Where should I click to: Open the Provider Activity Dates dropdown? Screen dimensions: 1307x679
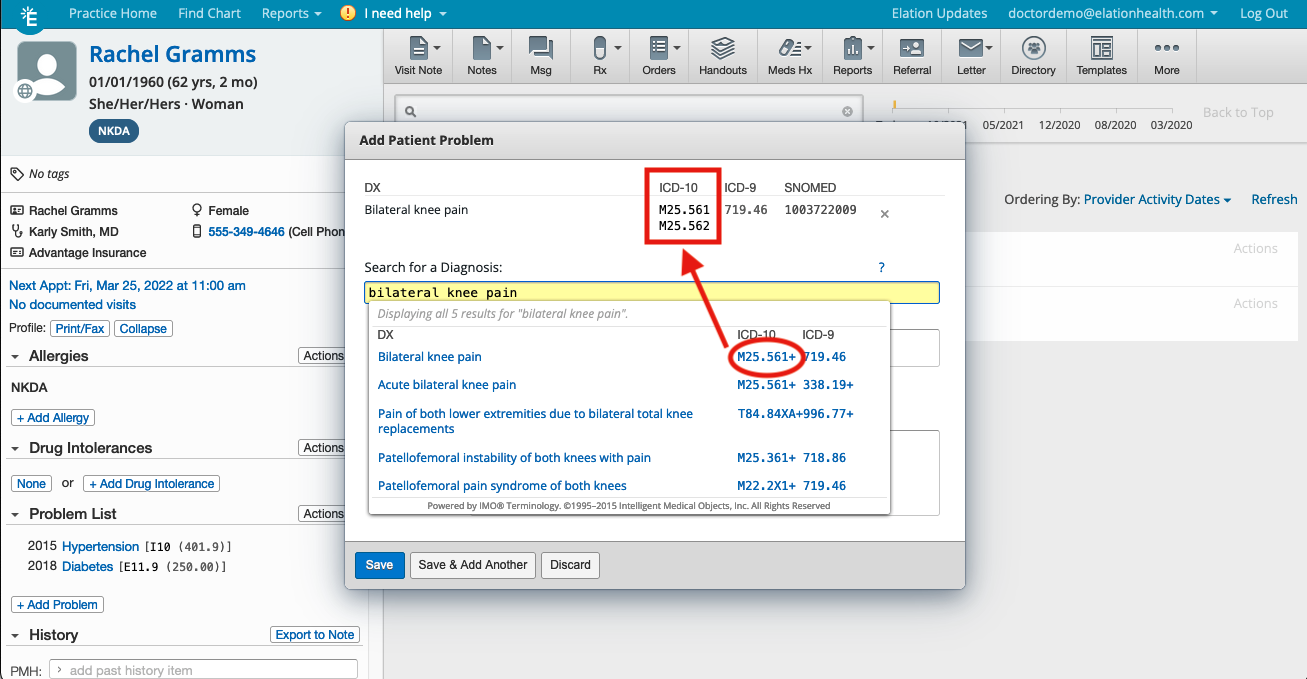pyautogui.click(x=1157, y=199)
